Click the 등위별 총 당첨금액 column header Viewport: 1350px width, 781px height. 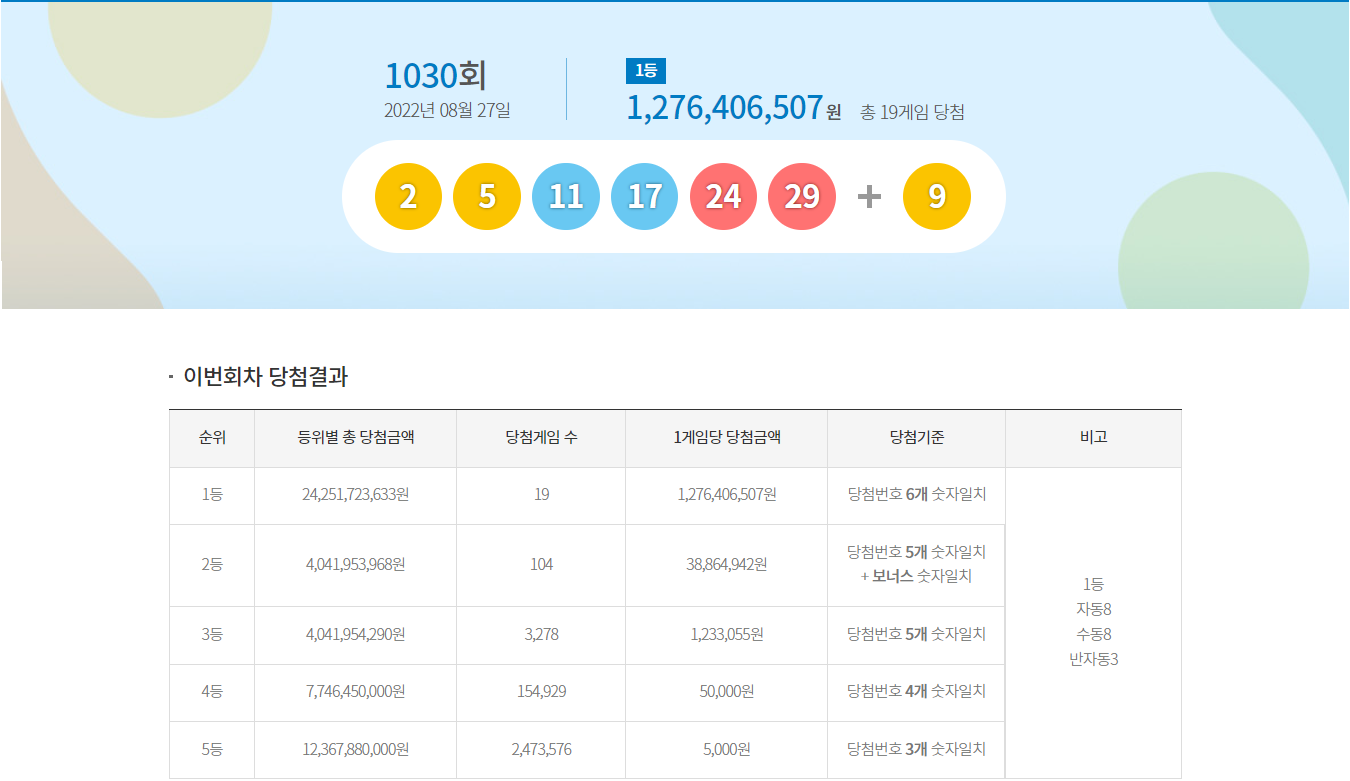click(x=355, y=438)
